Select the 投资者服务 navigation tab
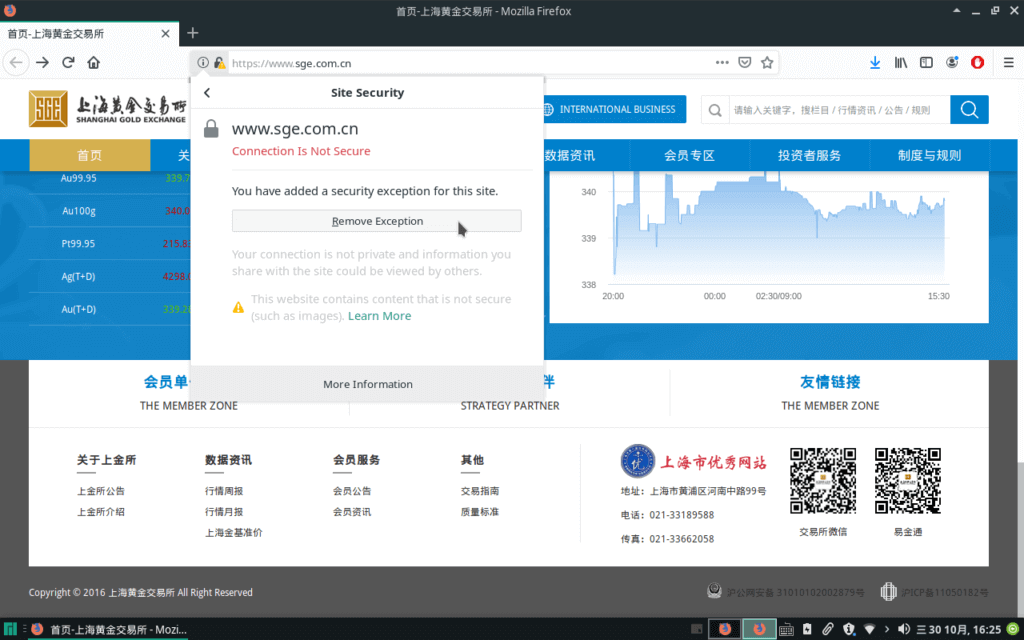The width and height of the screenshot is (1024, 640). [x=809, y=156]
